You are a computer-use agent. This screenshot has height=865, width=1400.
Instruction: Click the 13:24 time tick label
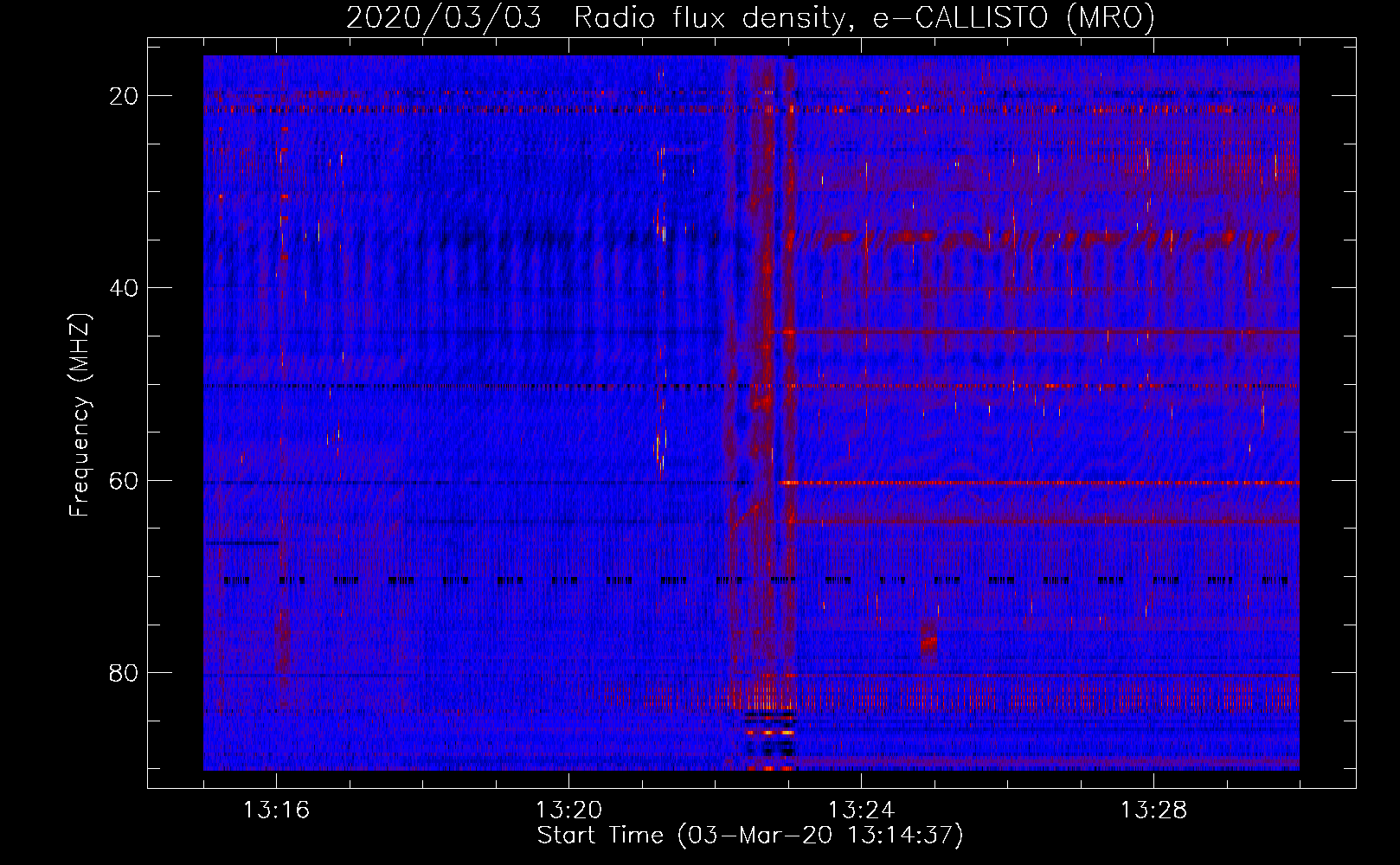(x=861, y=811)
